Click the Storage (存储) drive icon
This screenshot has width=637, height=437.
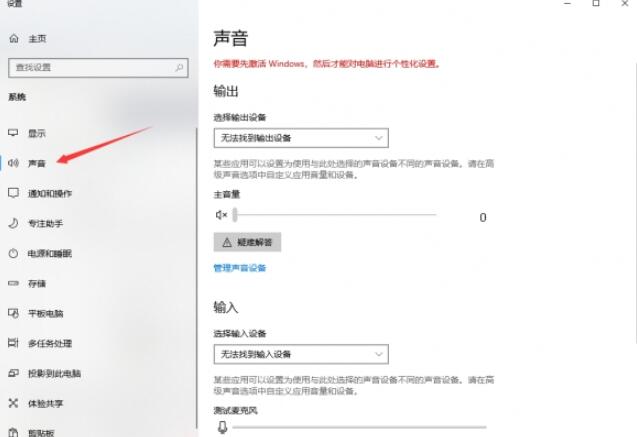tap(13, 283)
